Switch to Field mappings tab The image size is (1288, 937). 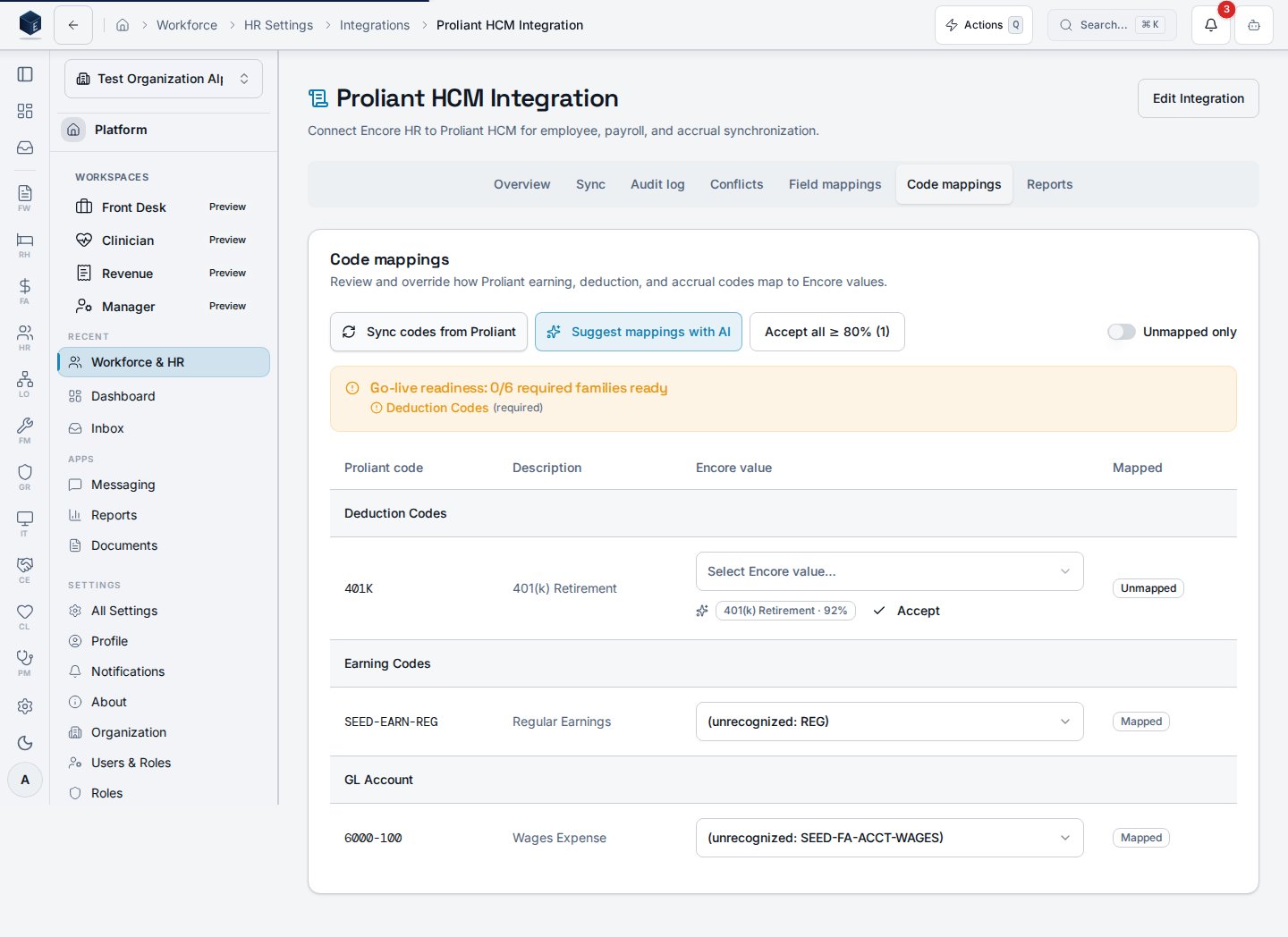coord(835,184)
